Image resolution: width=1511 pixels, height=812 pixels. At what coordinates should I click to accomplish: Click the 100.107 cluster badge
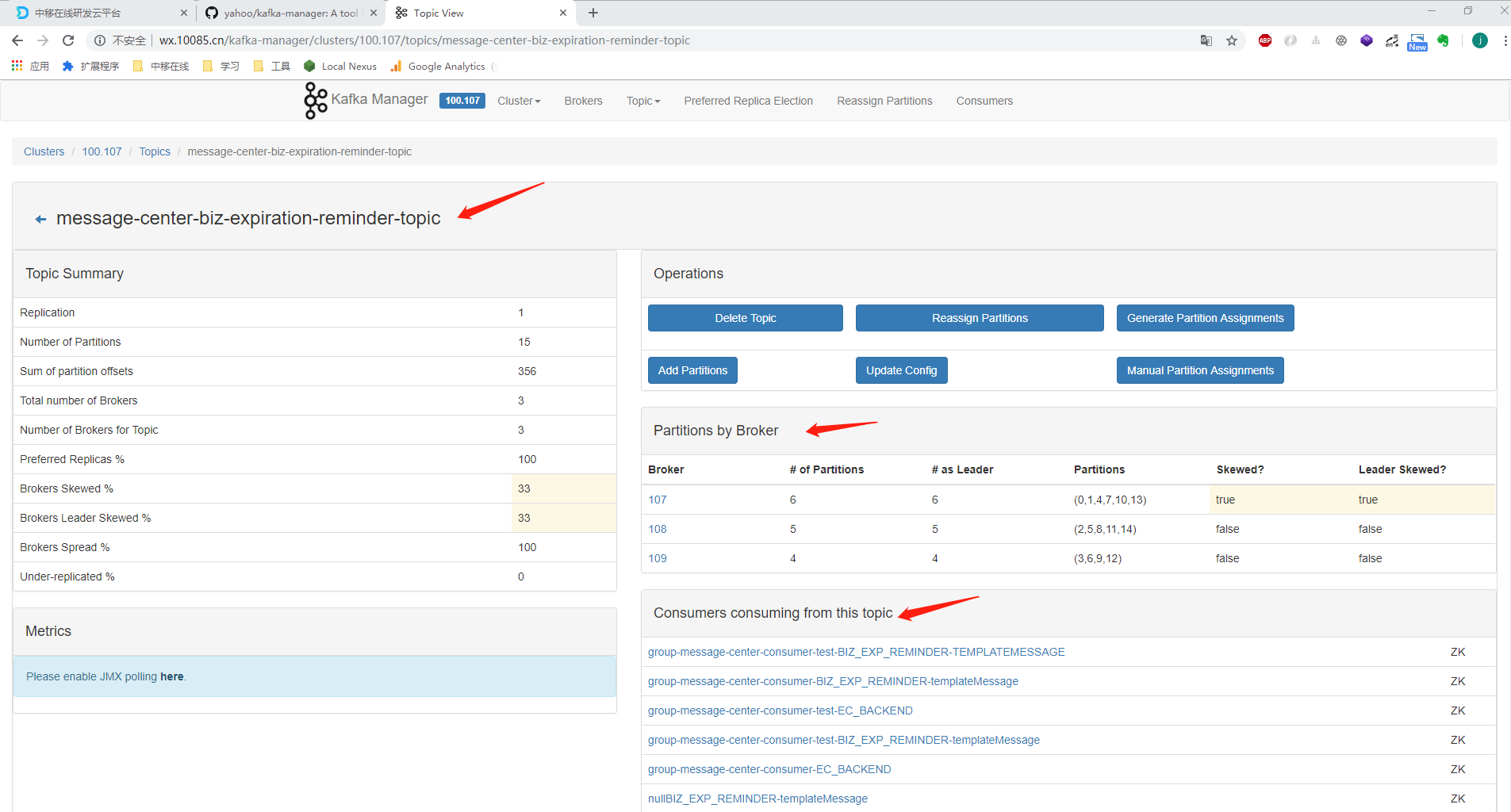pos(462,101)
